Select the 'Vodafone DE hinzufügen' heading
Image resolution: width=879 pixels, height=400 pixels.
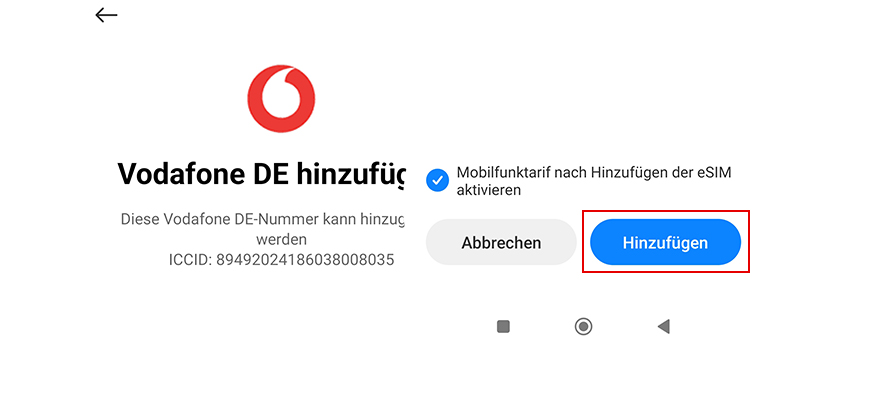coord(261,175)
